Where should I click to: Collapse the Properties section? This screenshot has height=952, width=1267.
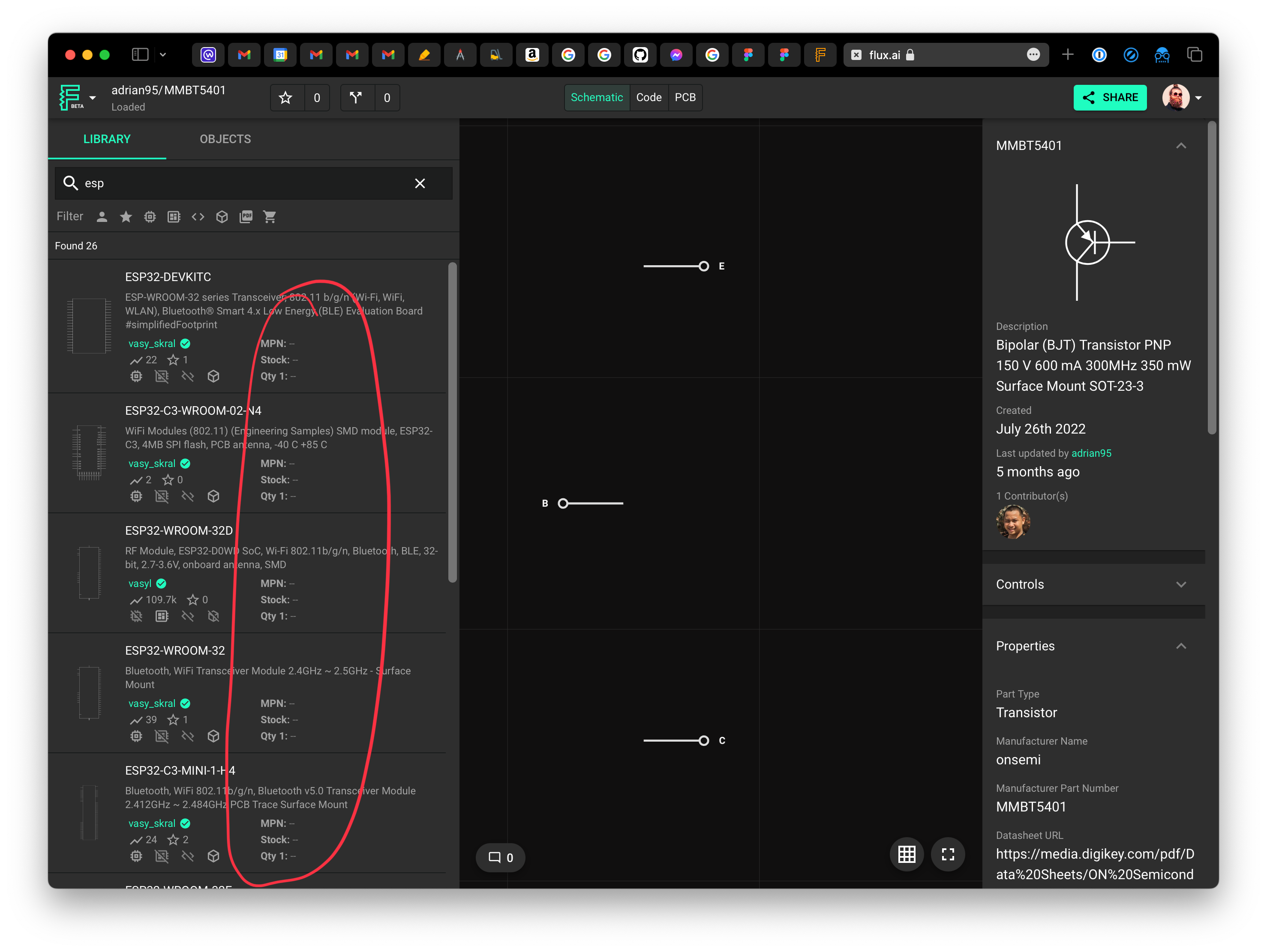(x=1181, y=647)
